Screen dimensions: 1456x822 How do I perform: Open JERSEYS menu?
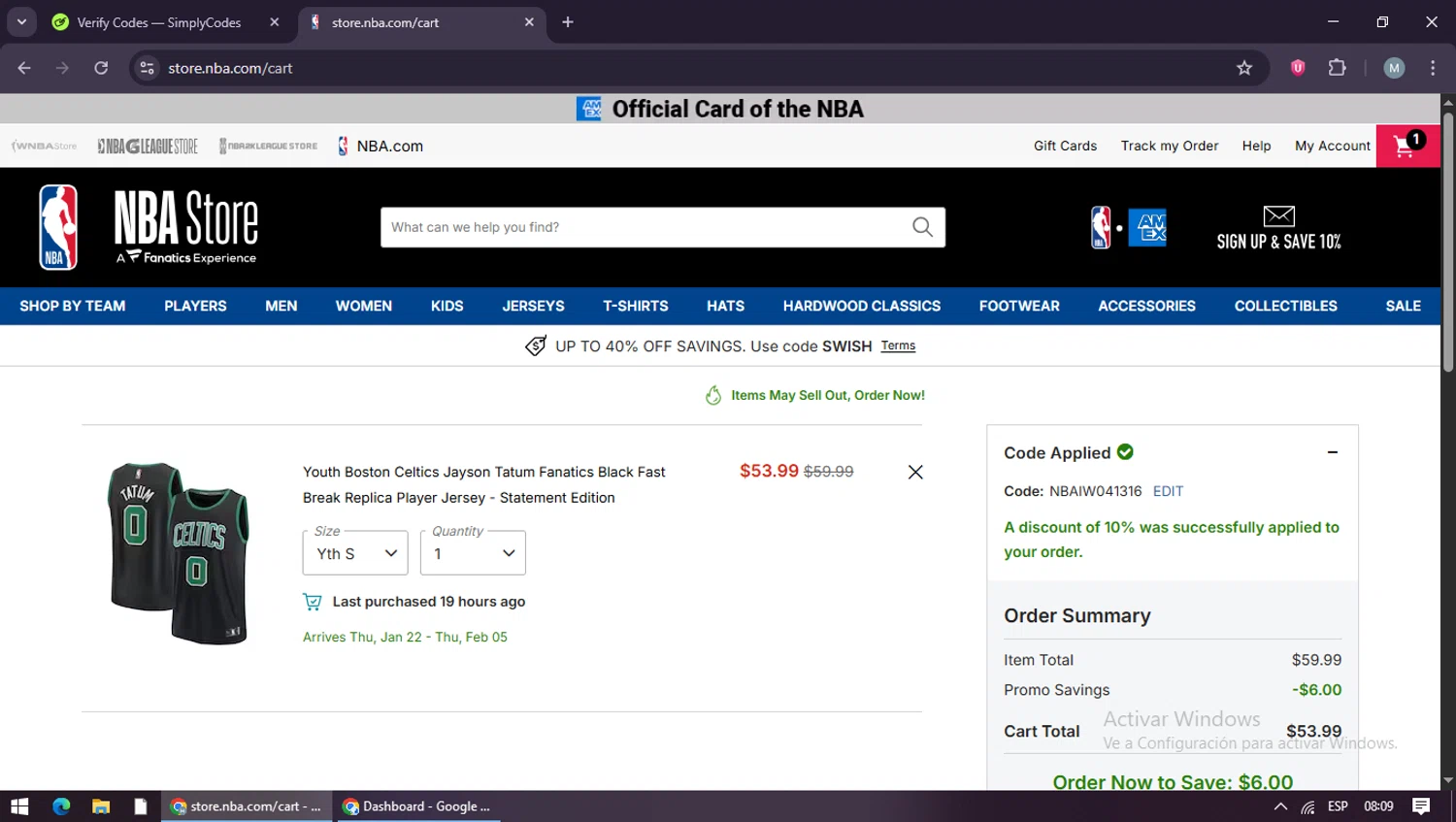point(533,306)
